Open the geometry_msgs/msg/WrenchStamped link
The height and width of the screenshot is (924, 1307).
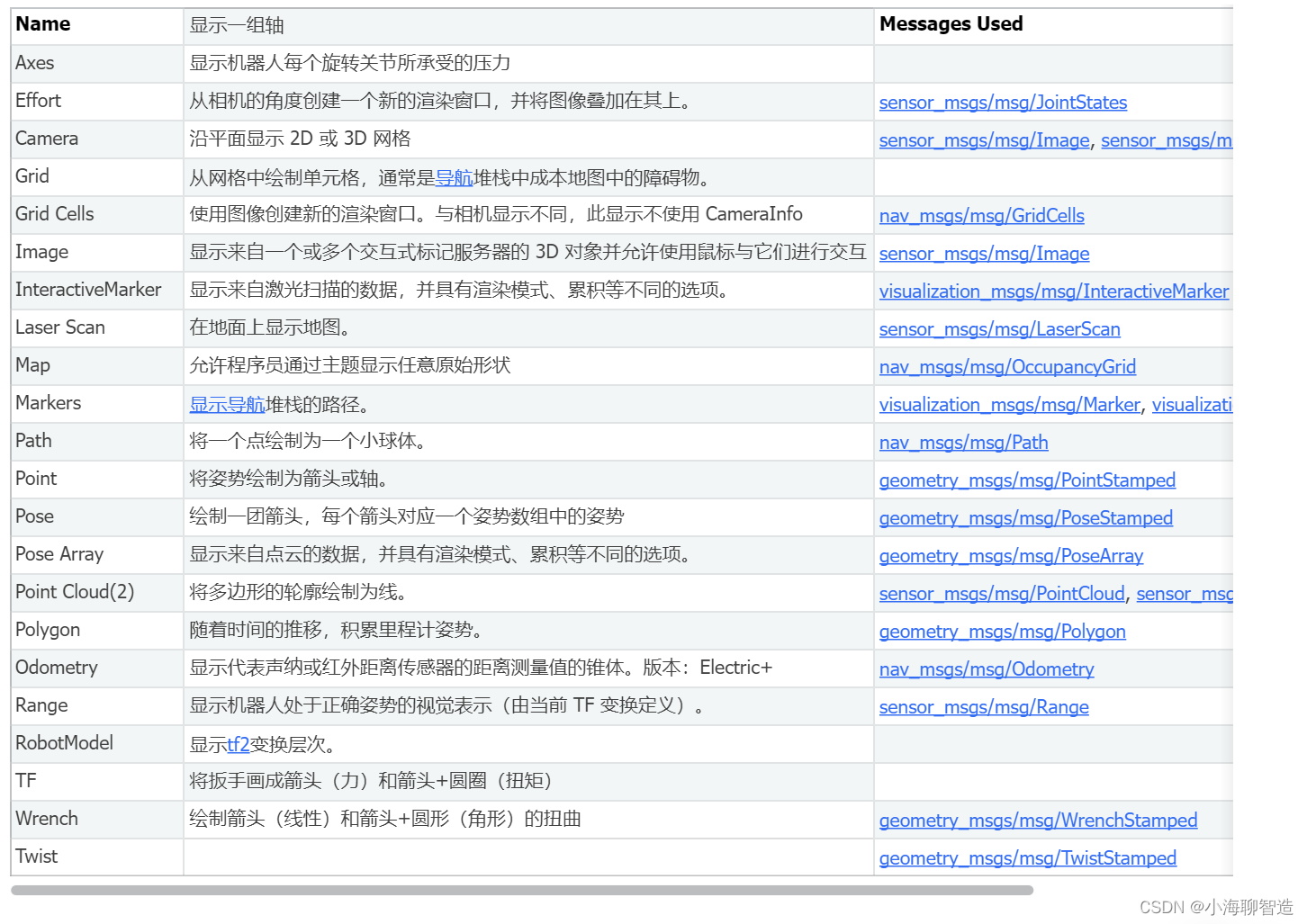[x=1038, y=821]
